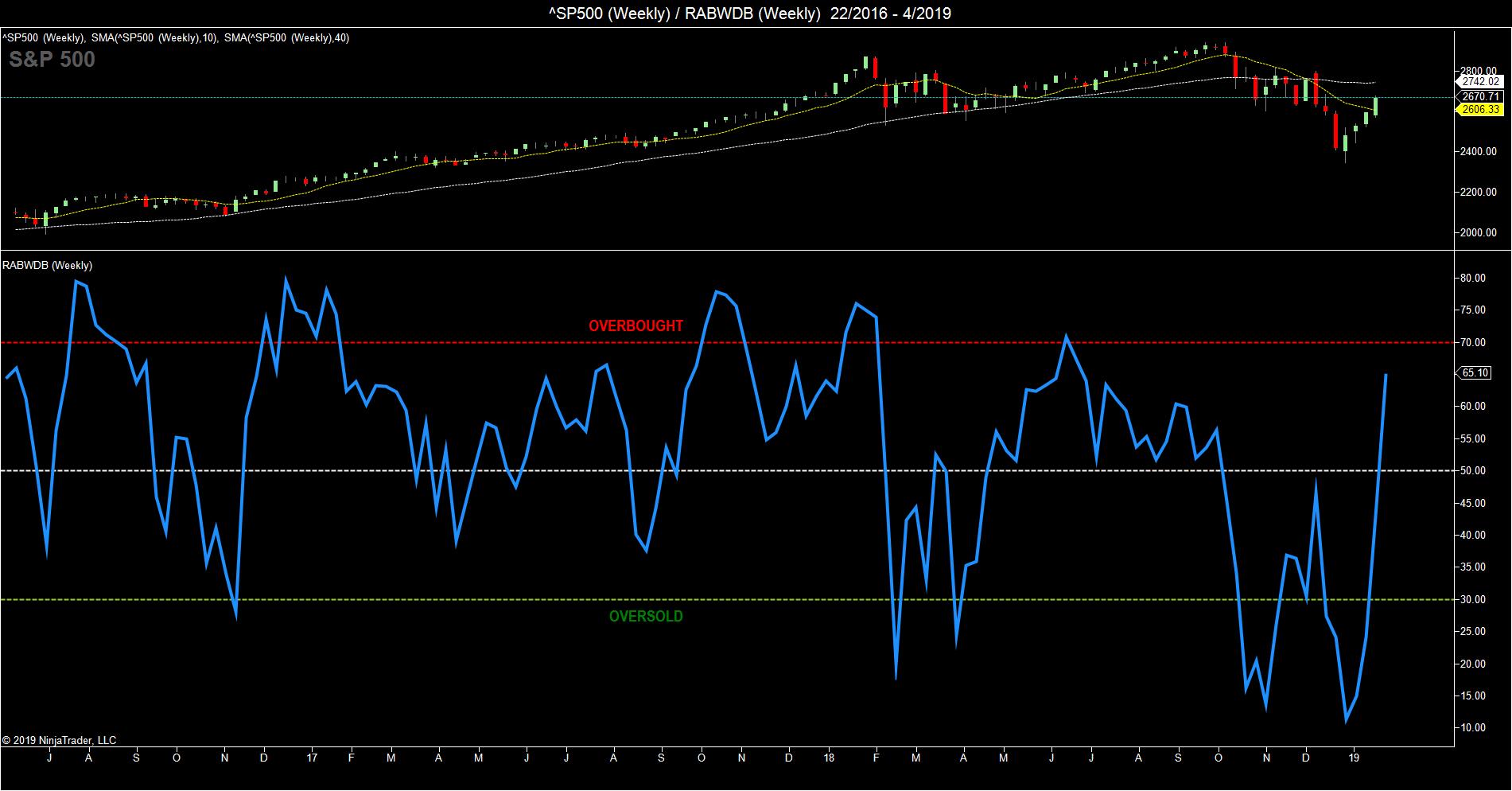The width and height of the screenshot is (1512, 791).
Task: Click the 50.00 indicator axis label
Action: click(x=1474, y=470)
